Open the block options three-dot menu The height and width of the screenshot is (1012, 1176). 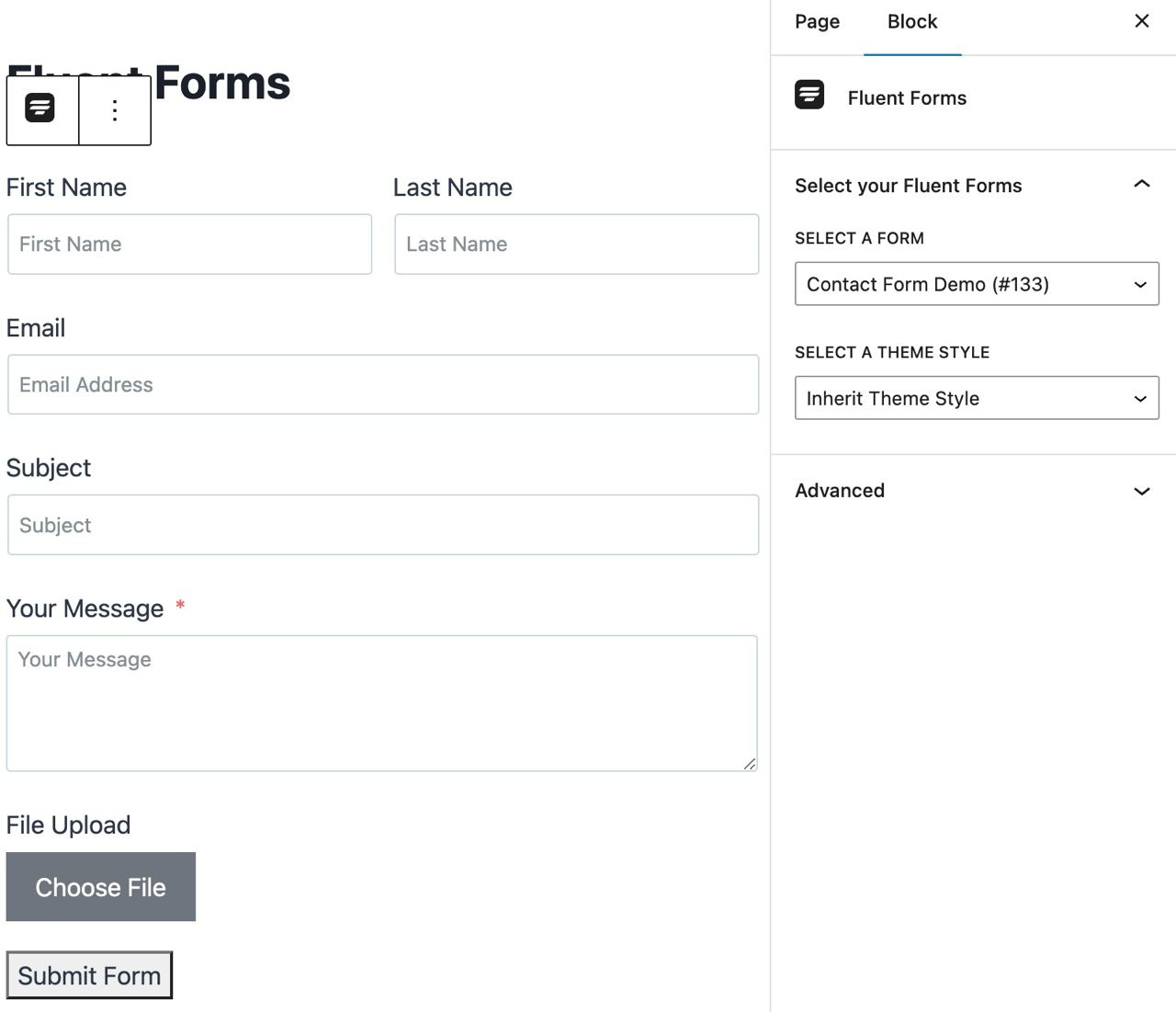click(115, 110)
